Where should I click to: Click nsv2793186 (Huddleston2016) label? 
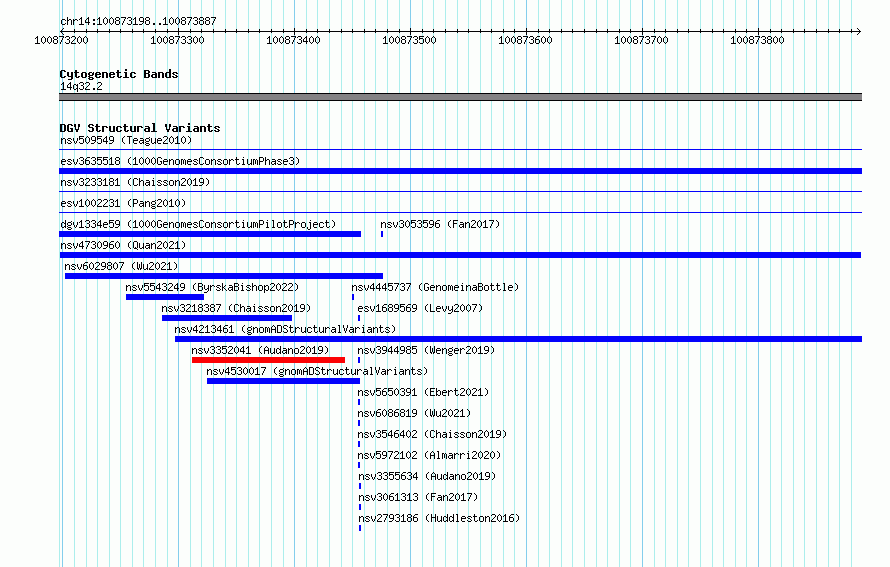439,518
